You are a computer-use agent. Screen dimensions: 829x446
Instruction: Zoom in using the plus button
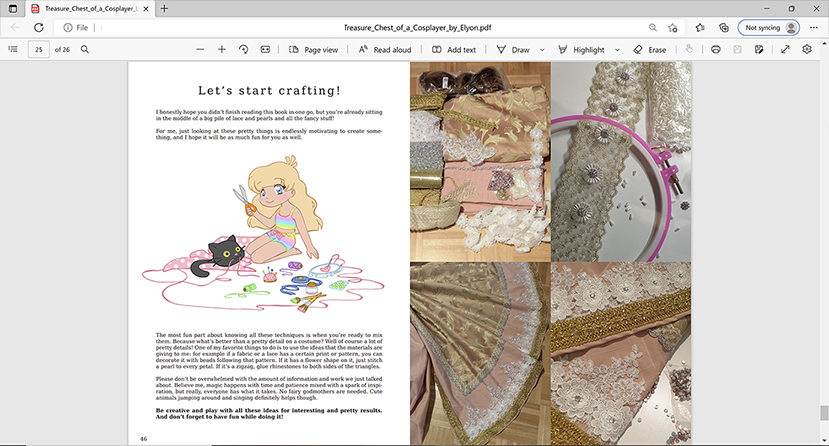[222, 49]
